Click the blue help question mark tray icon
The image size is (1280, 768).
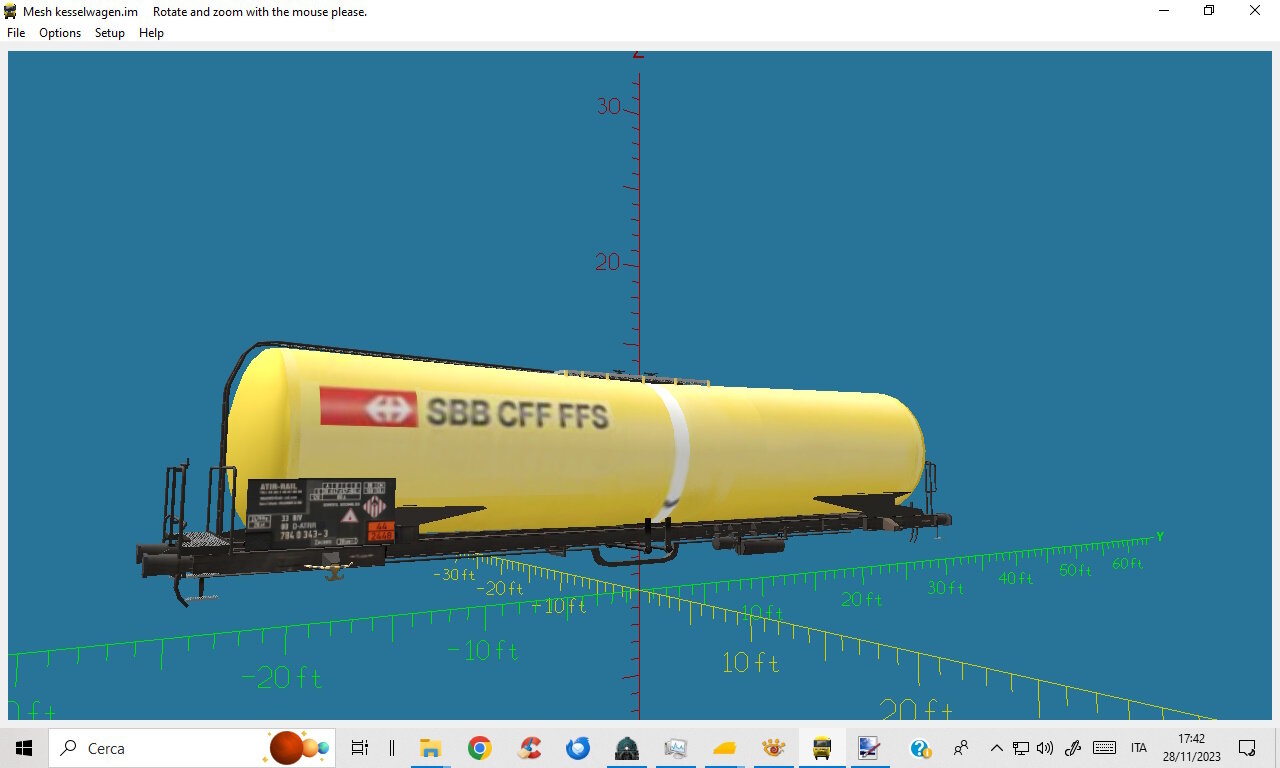pos(920,748)
